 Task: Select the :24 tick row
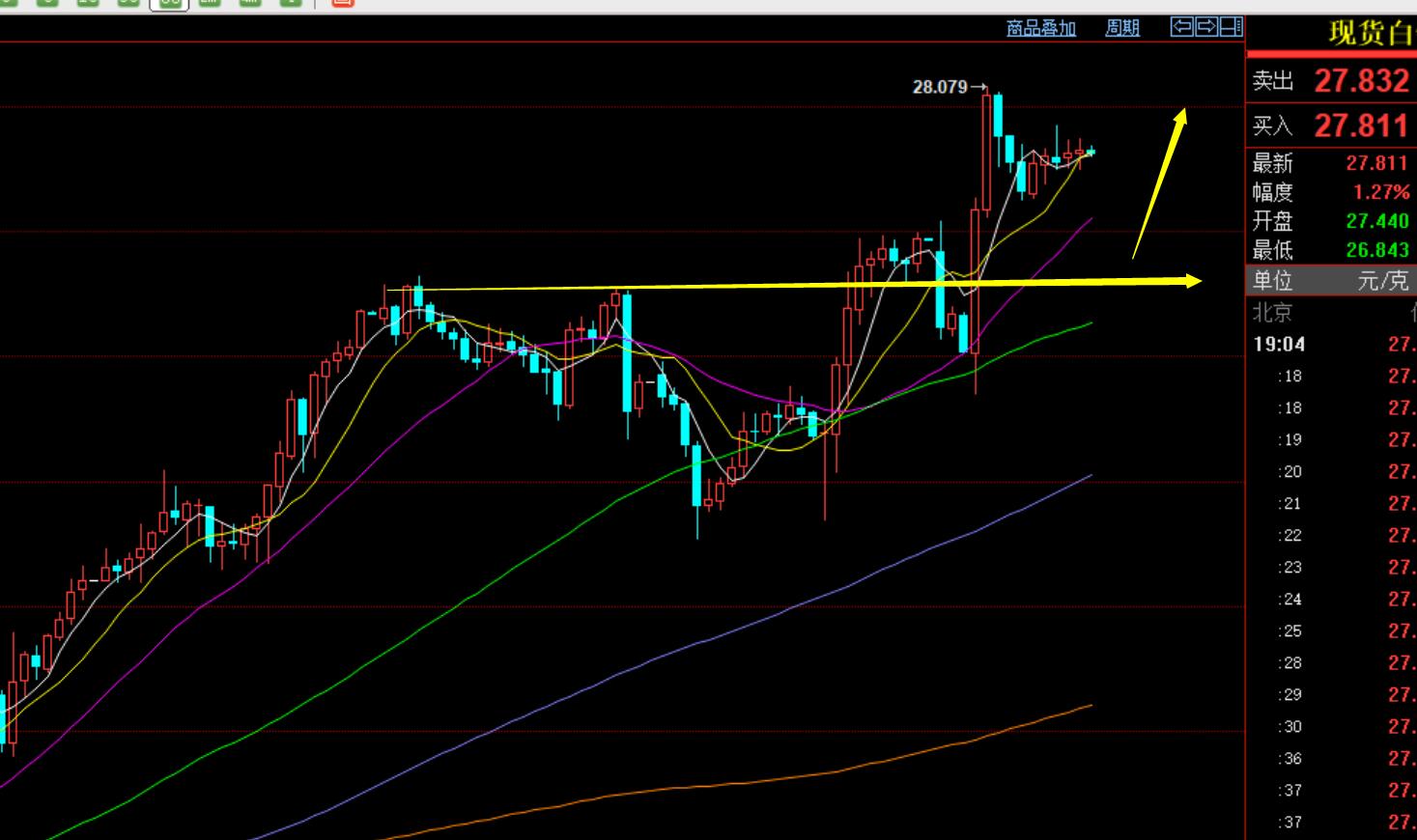pos(1332,599)
